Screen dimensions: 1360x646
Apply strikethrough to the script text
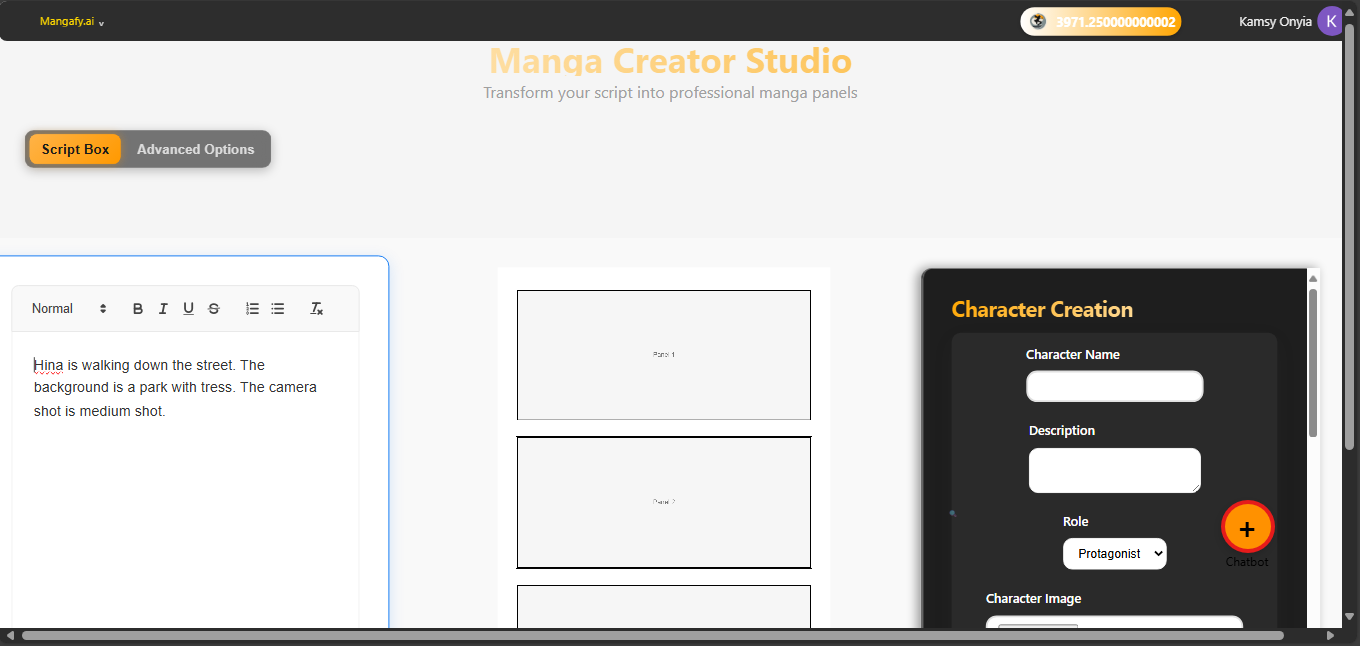click(x=213, y=308)
